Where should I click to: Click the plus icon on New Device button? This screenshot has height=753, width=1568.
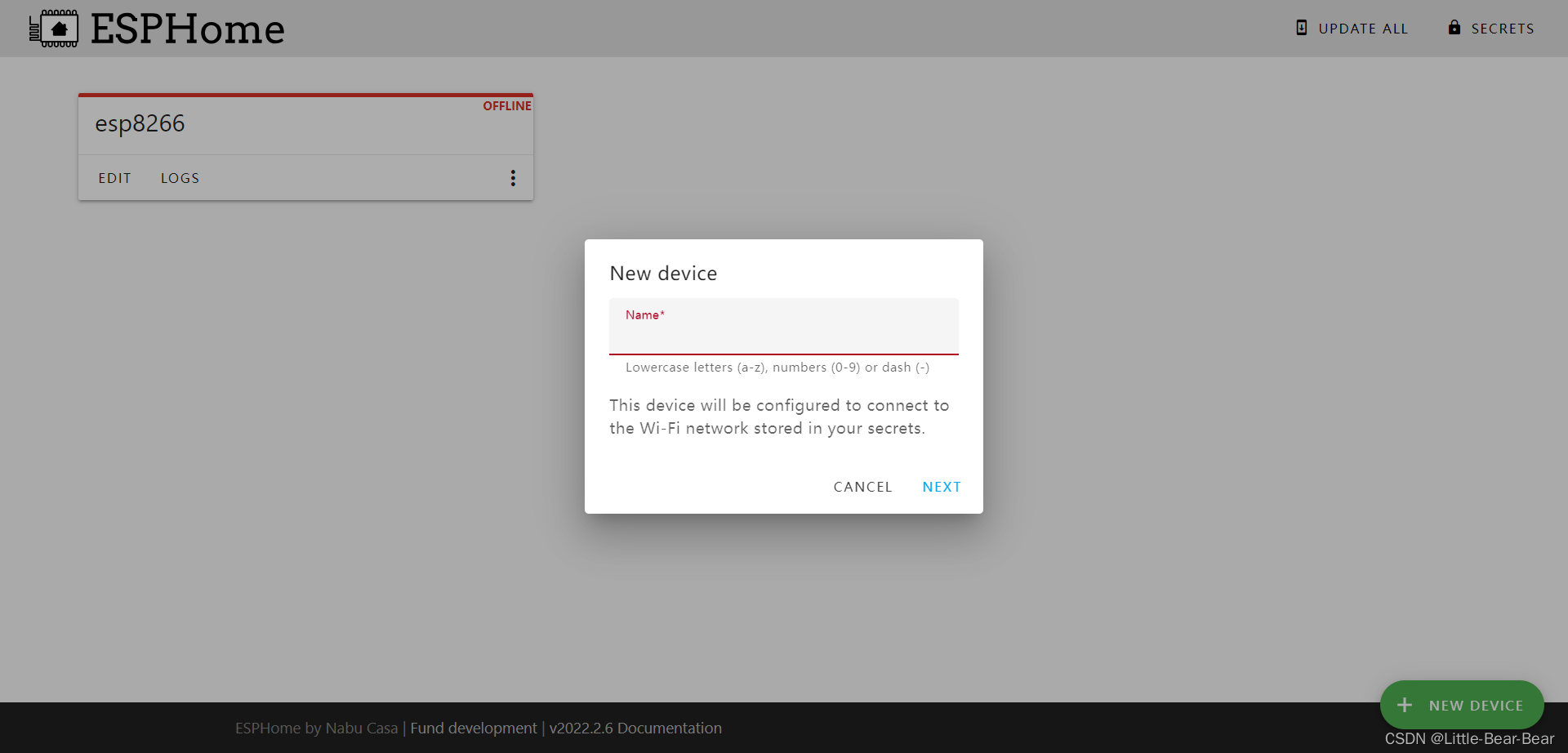click(x=1404, y=705)
